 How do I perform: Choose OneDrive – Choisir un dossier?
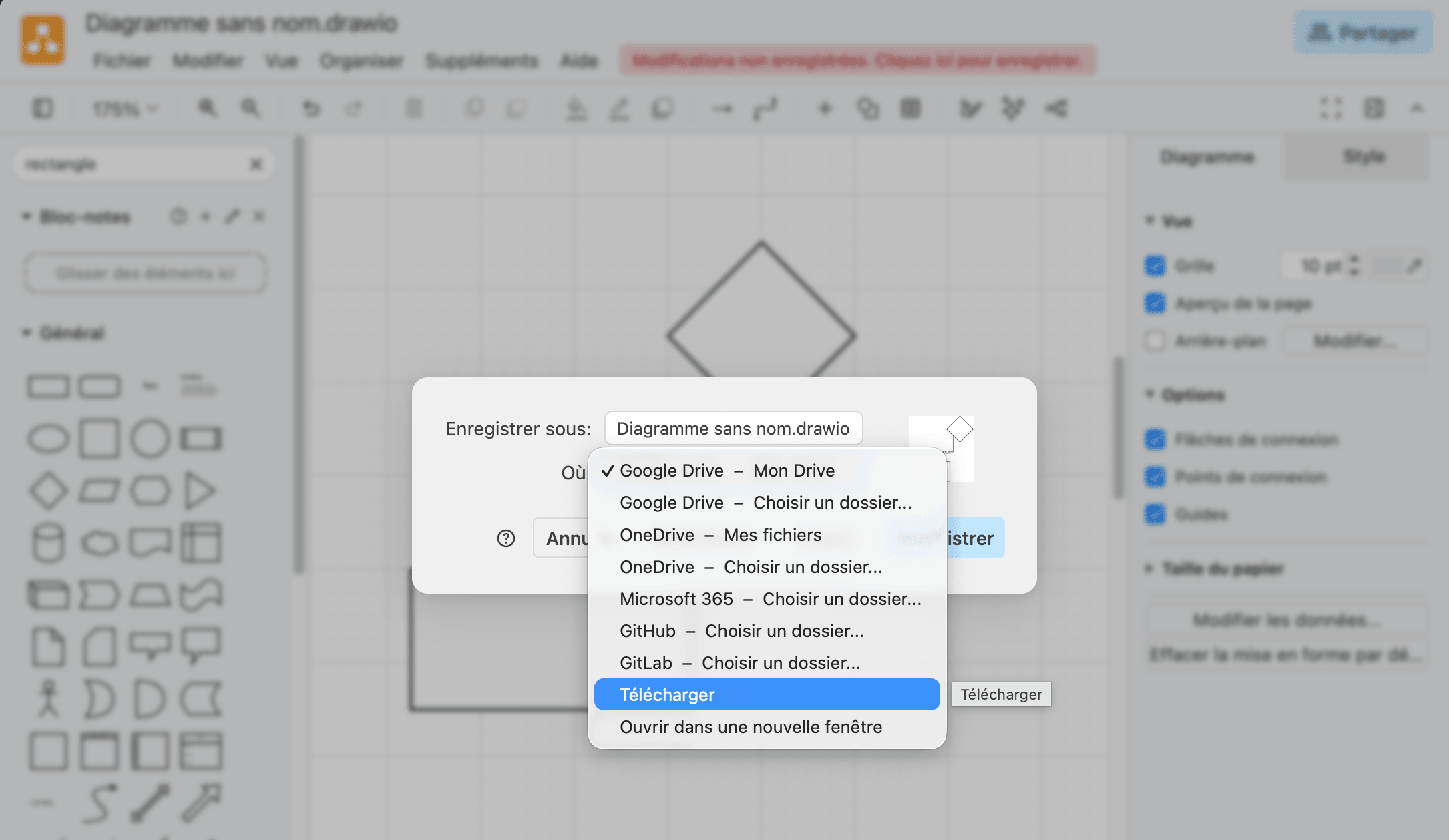(767, 567)
